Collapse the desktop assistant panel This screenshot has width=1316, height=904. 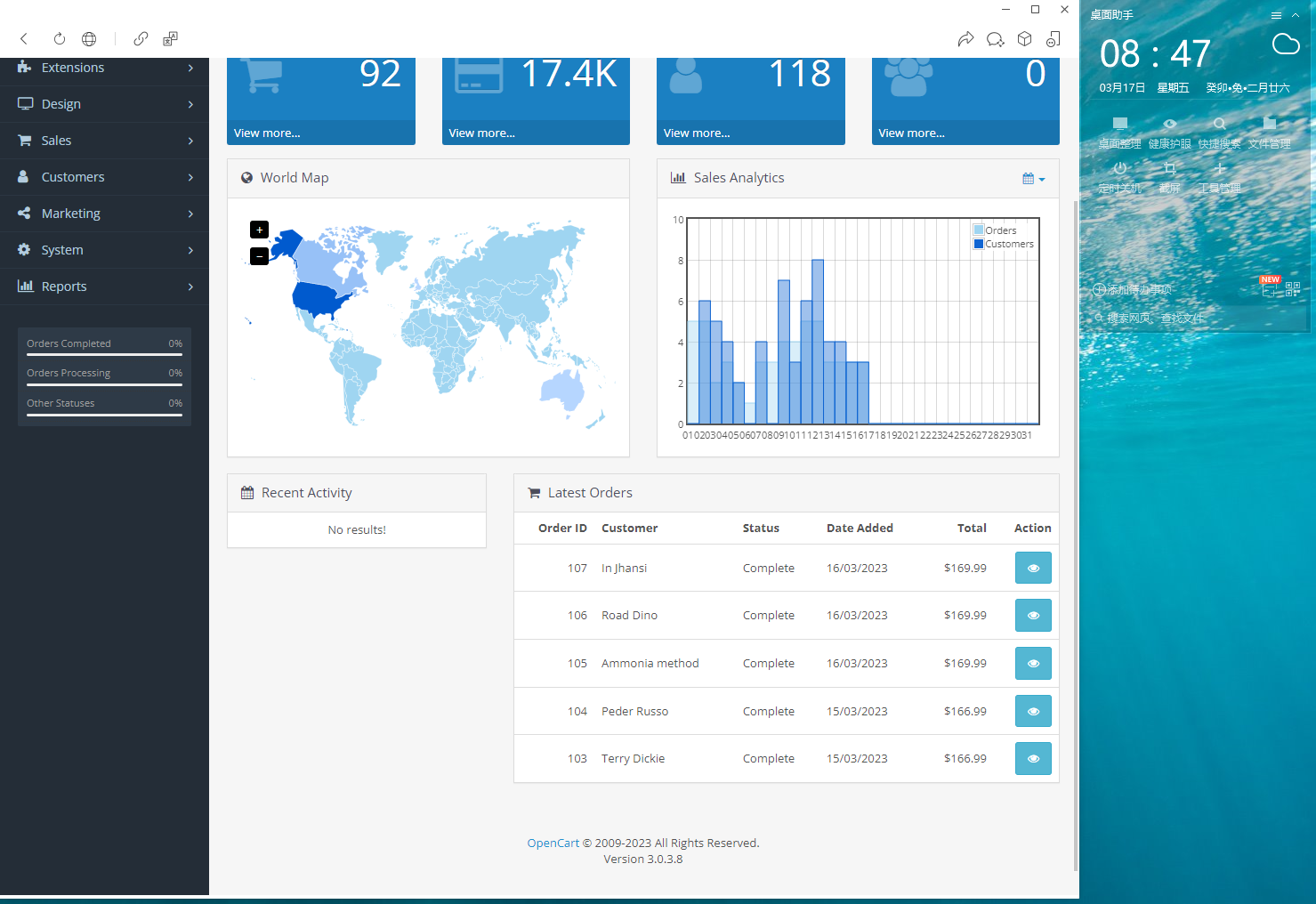[1296, 15]
